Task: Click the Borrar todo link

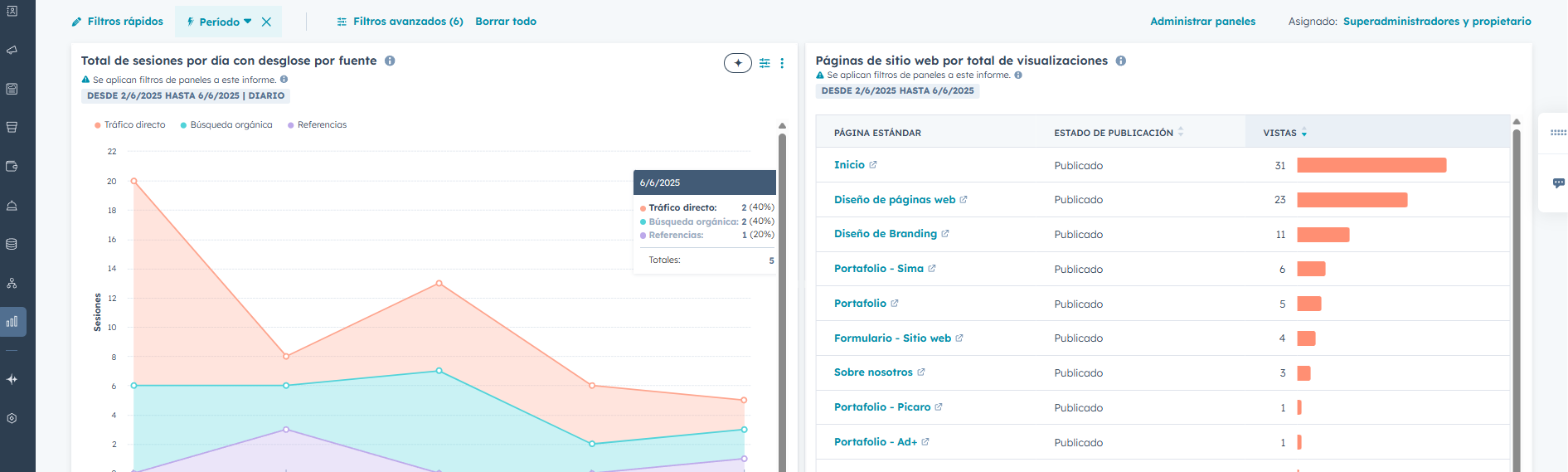Action: 506,22
